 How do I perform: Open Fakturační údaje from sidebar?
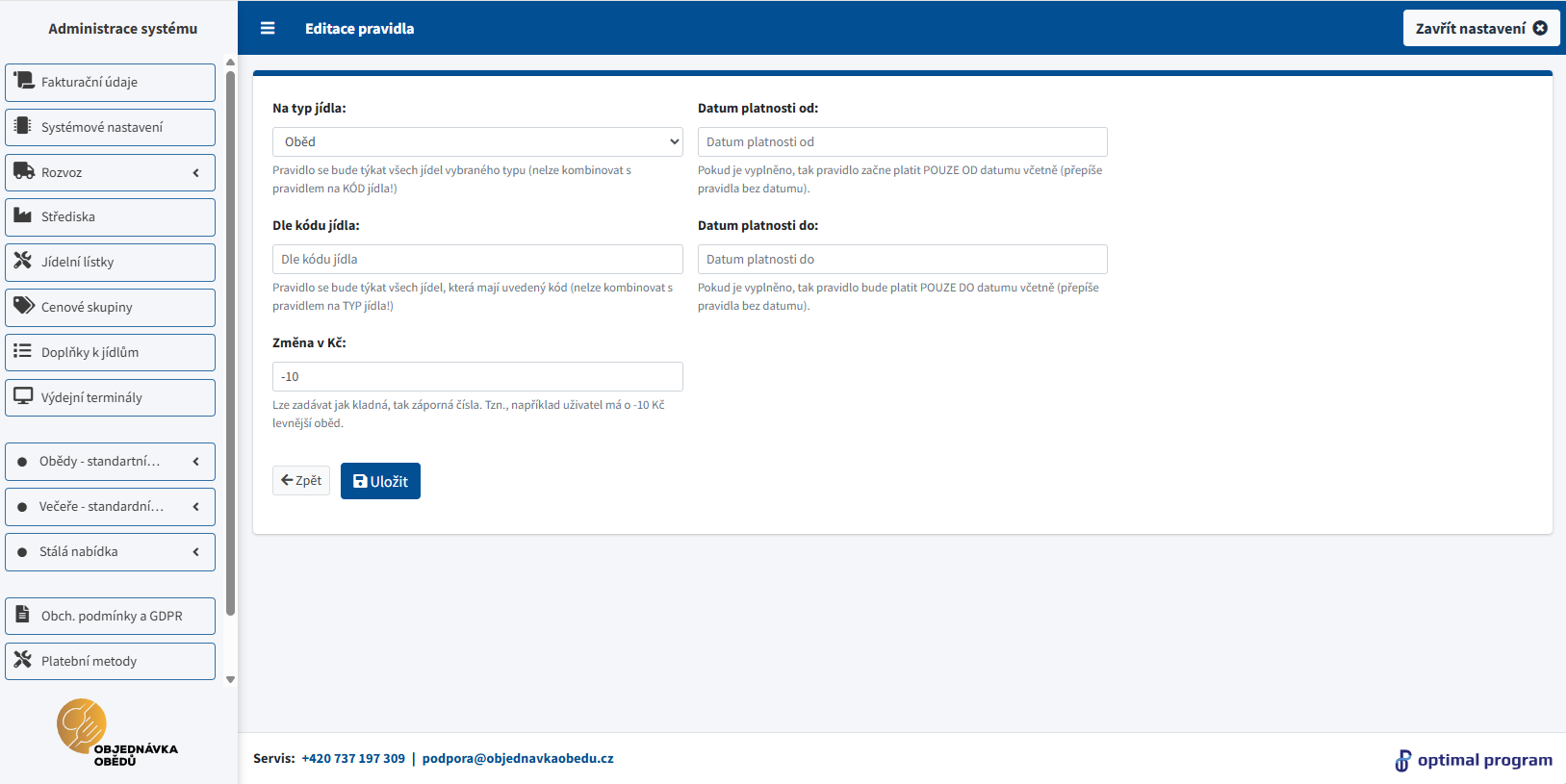[x=110, y=83]
